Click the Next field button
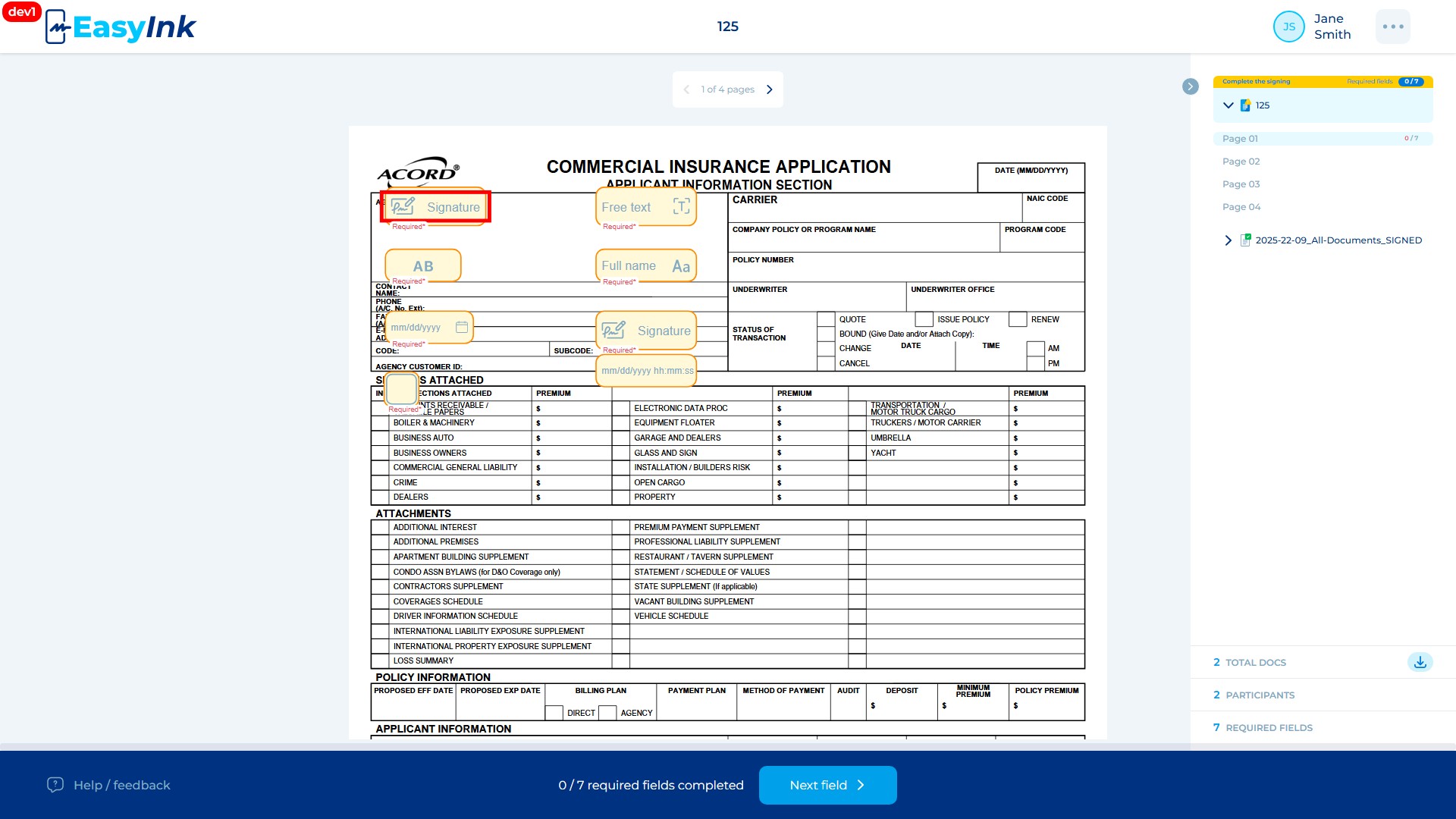This screenshot has width=1456, height=819. [x=827, y=785]
